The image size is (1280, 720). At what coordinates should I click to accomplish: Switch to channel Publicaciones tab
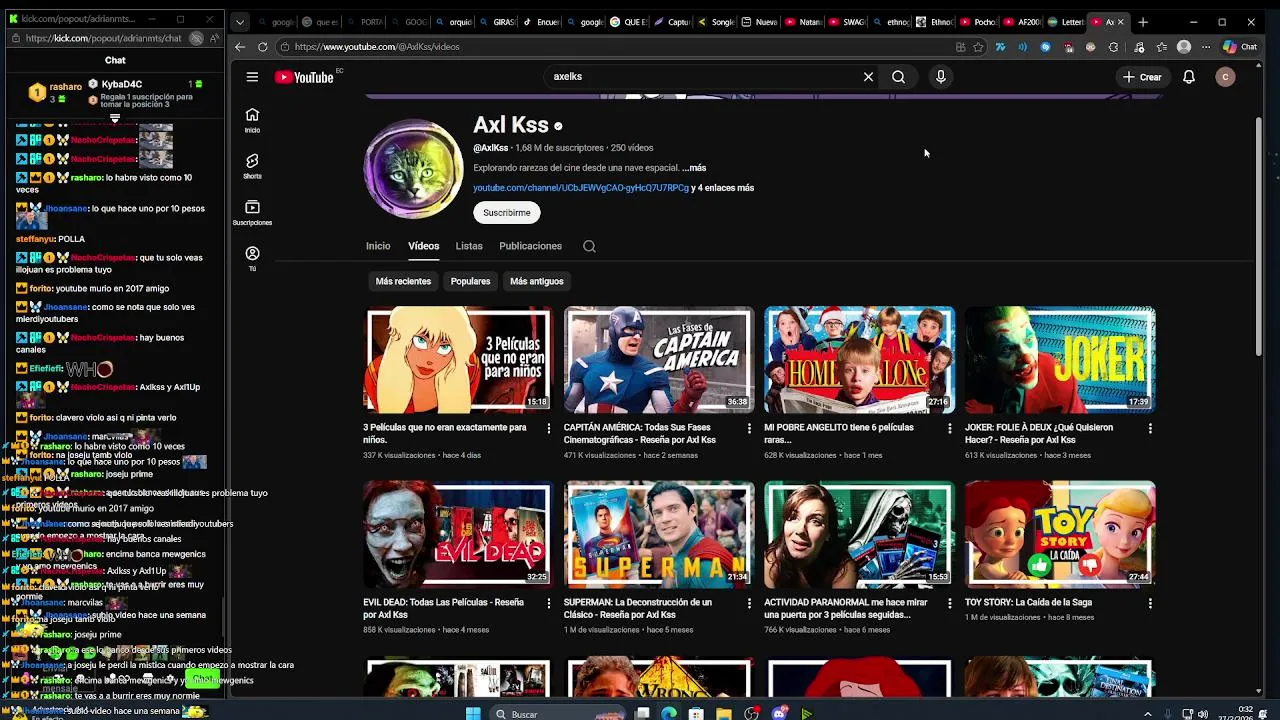click(x=530, y=246)
